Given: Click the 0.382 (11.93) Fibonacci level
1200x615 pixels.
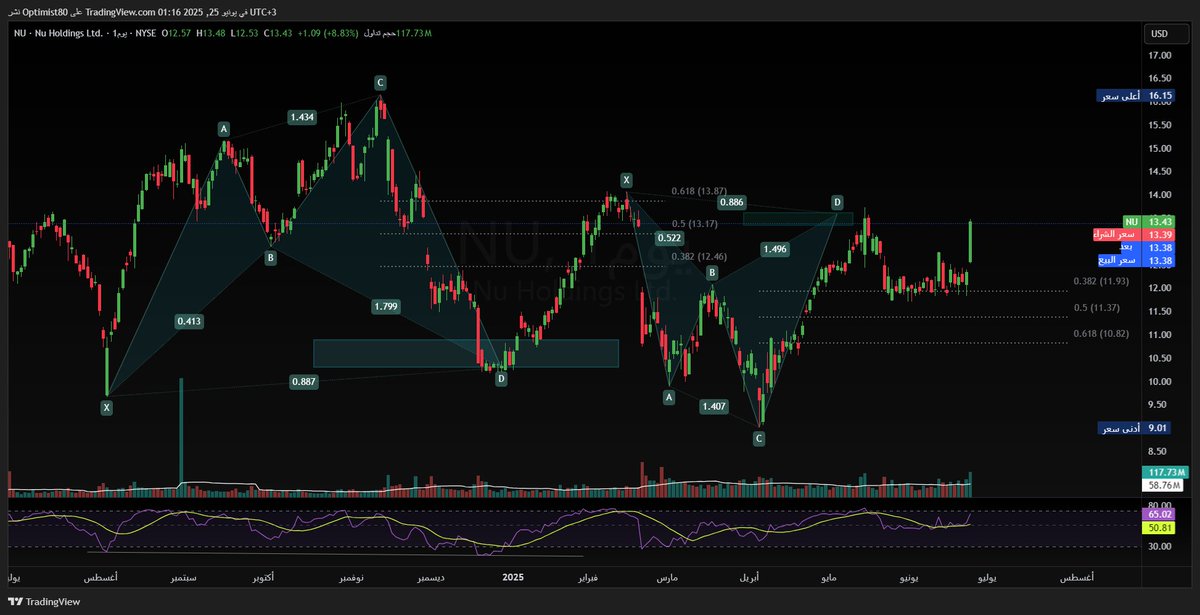Looking at the screenshot, I should (1100, 281).
